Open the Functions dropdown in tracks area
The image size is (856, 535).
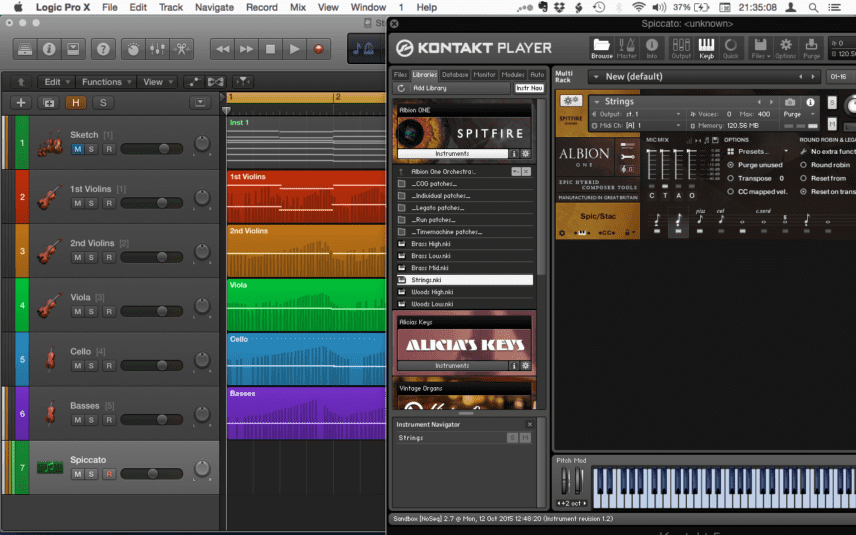pos(106,82)
